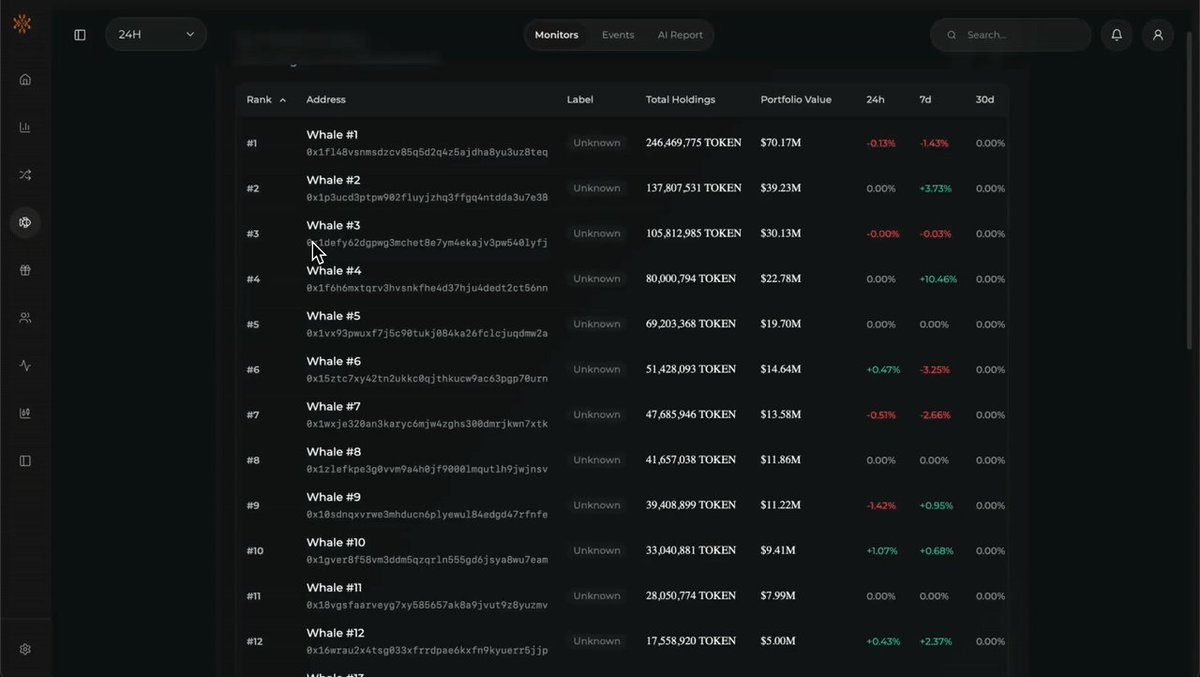Click Whale #10 address 0x1gver8f58vm3...
Image resolution: width=1200 pixels, height=677 pixels.
coord(427,560)
